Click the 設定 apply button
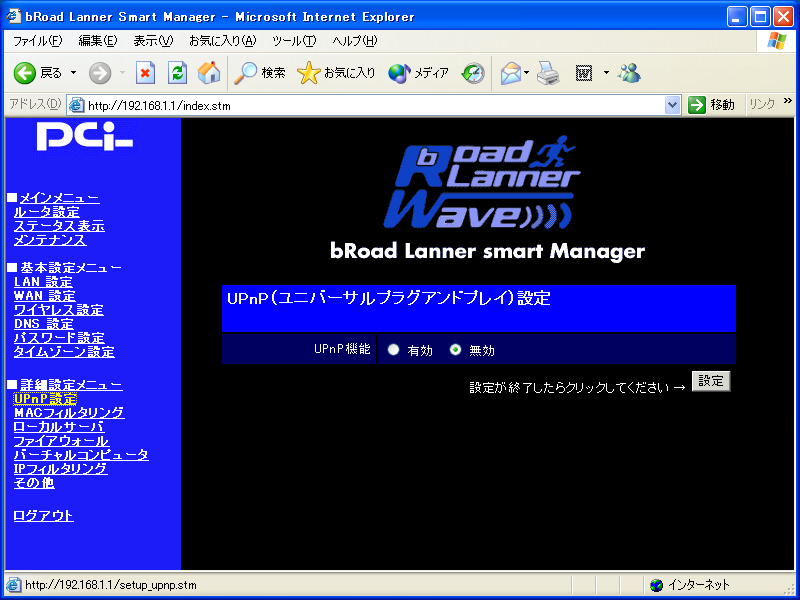 point(711,381)
